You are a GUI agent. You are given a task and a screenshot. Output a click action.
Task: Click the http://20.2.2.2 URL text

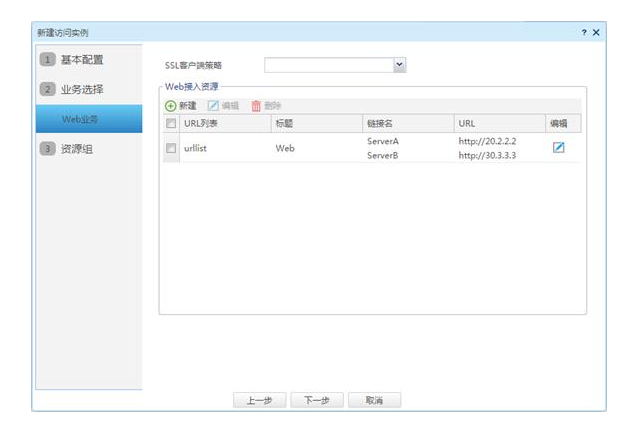pyautogui.click(x=487, y=141)
